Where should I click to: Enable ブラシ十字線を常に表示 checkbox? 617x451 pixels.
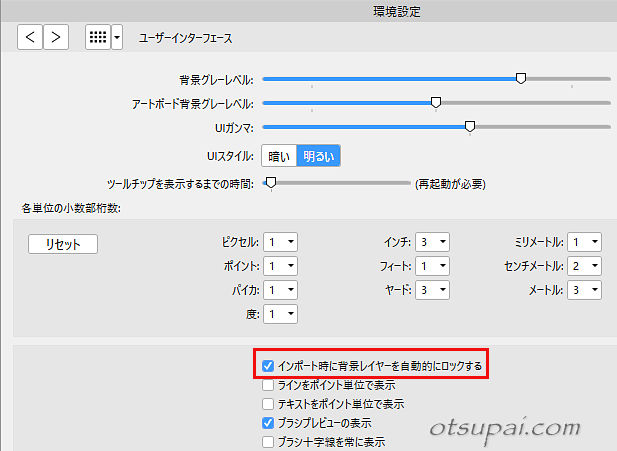267,441
